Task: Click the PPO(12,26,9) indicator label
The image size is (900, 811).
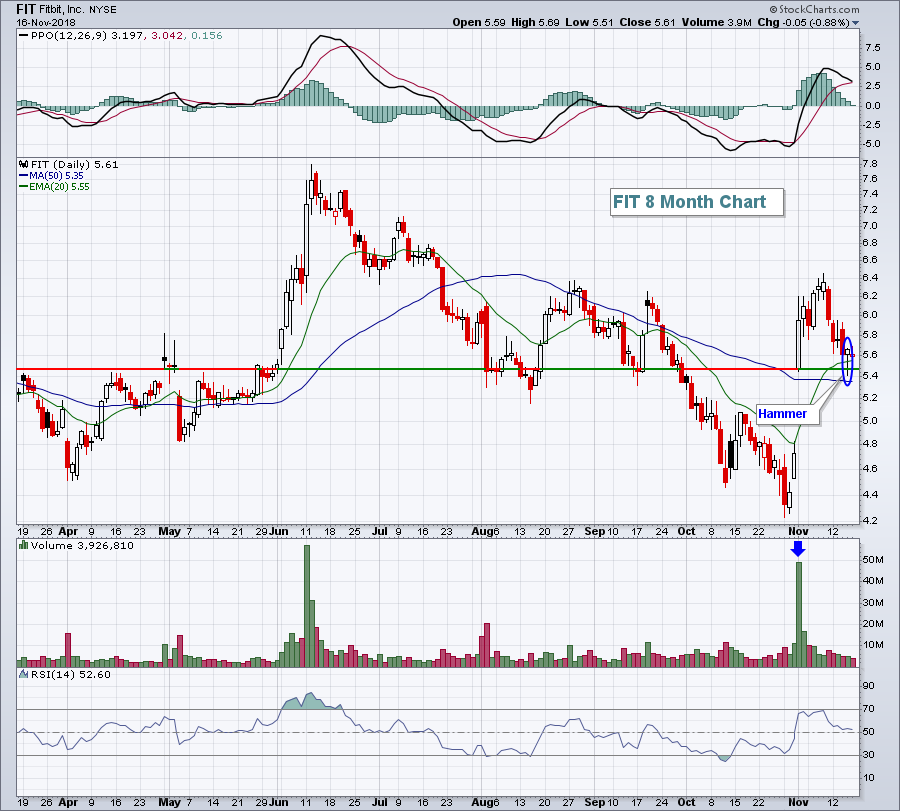Action: pyautogui.click(x=60, y=36)
